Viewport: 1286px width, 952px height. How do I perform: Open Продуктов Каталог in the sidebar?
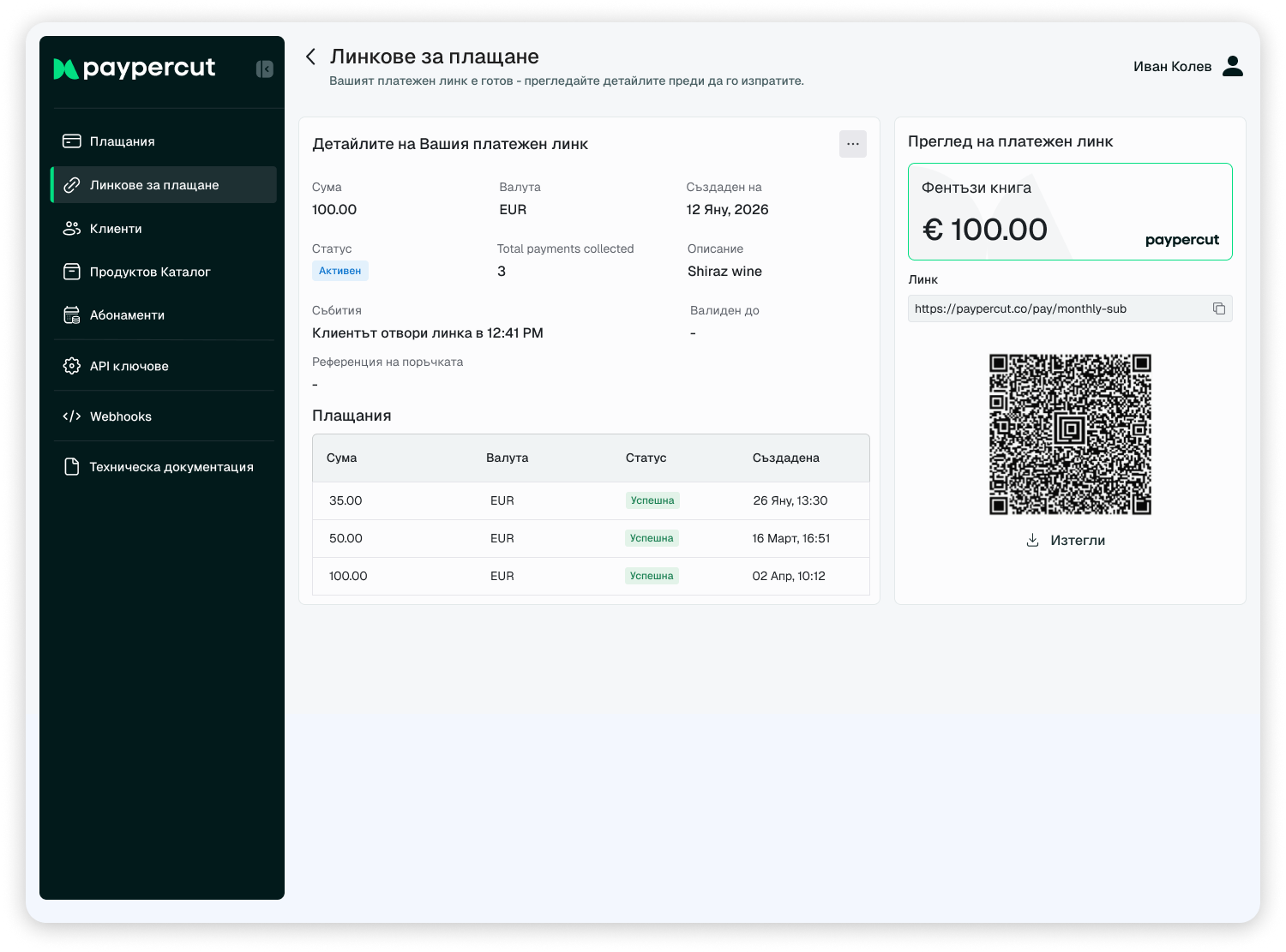coord(164,272)
